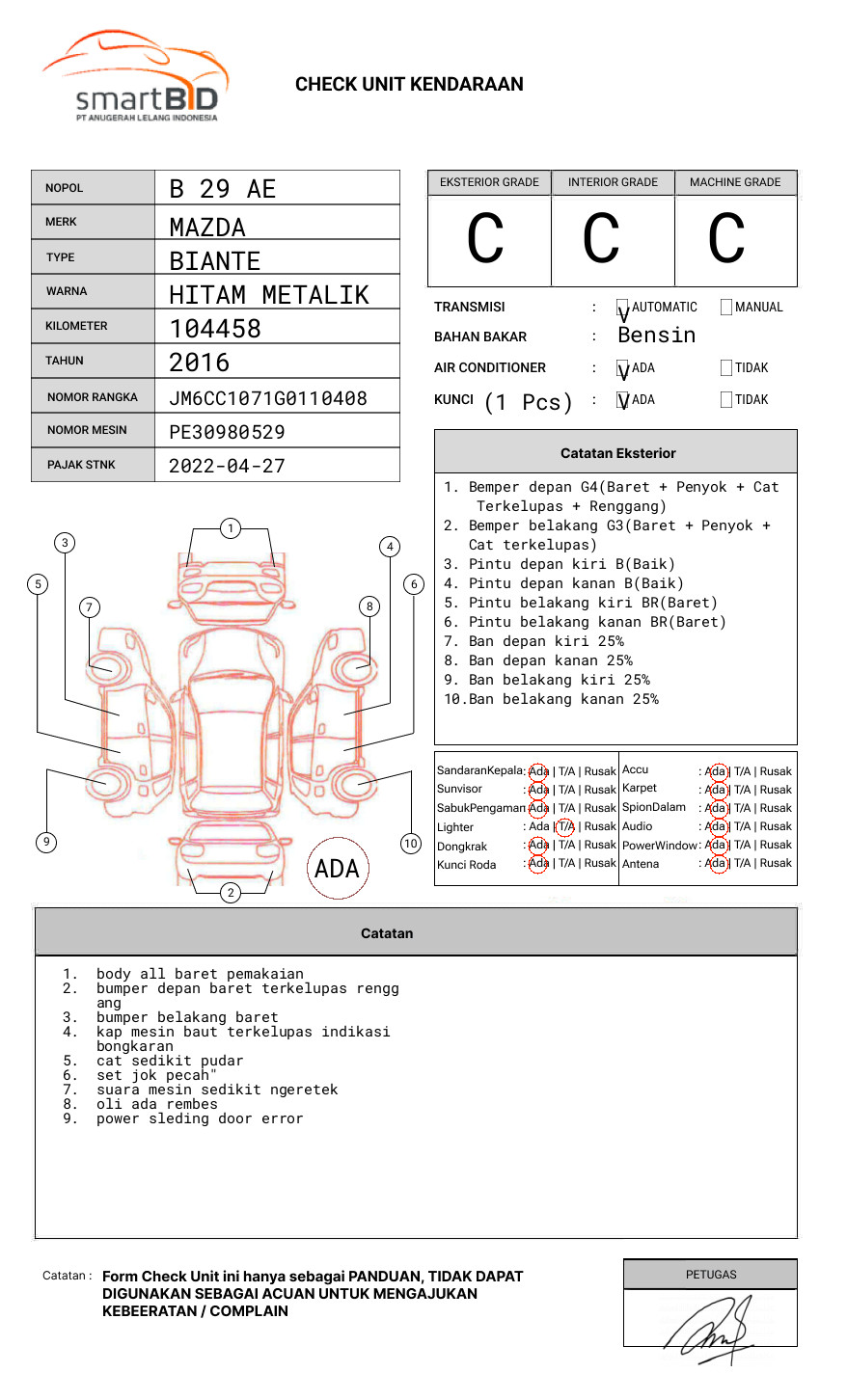Image resolution: width=847 pixels, height=1400 pixels.
Task: Select car diagram marker number 1
Action: [x=231, y=528]
